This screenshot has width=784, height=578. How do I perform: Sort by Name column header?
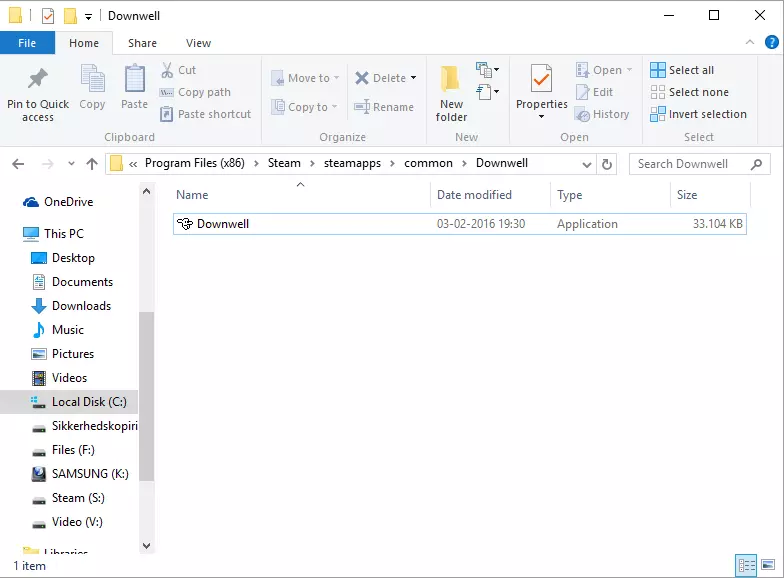coord(300,194)
